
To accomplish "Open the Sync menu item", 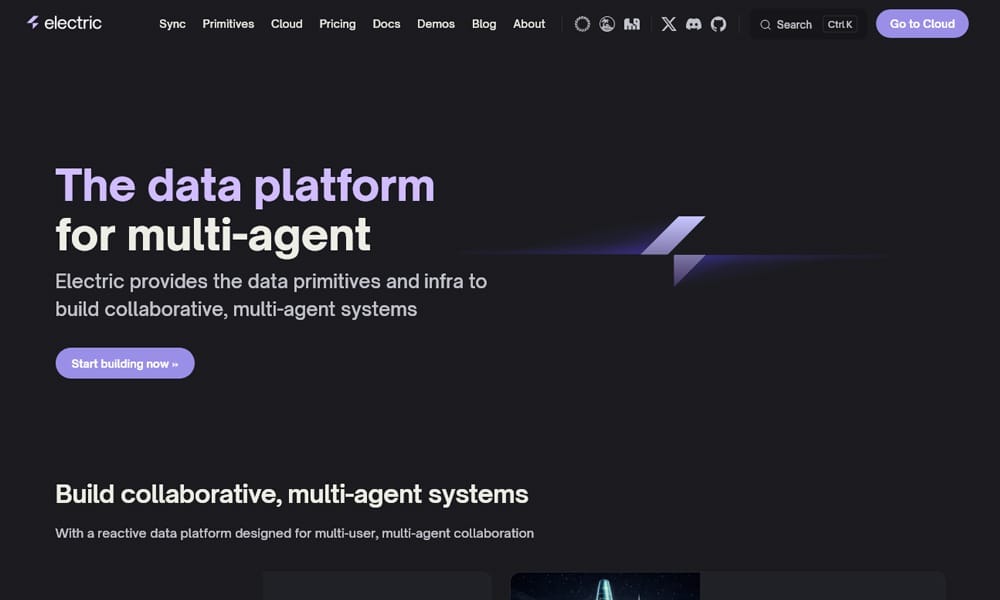I will (172, 24).
